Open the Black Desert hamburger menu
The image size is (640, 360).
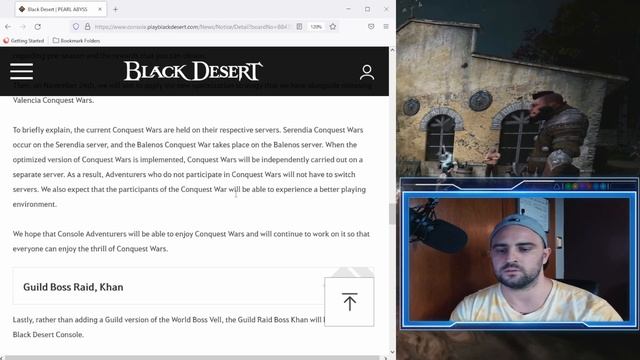[x=22, y=71]
